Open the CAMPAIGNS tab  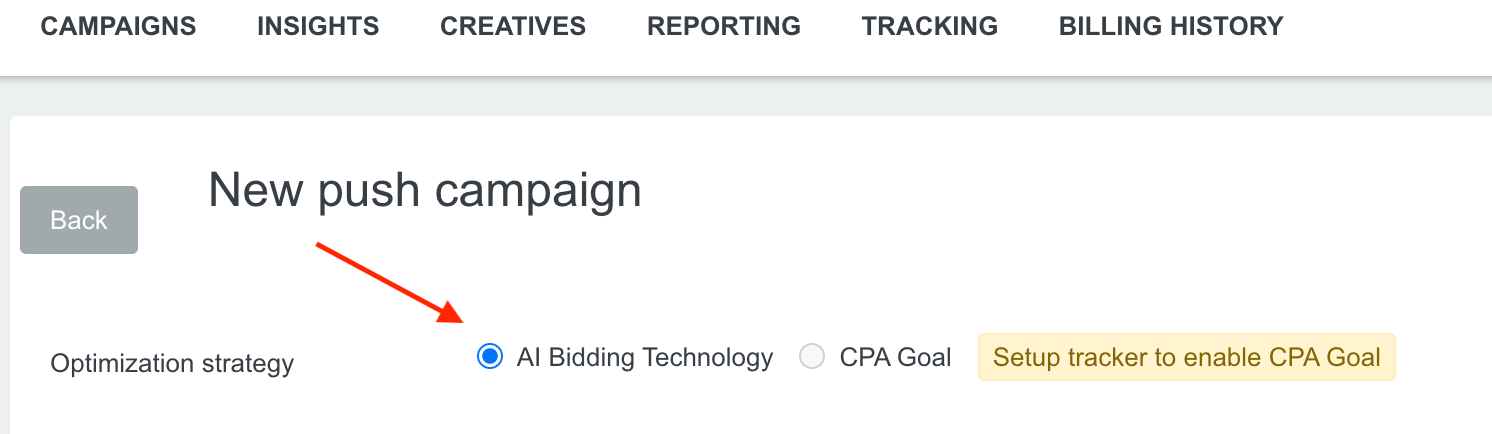click(118, 27)
